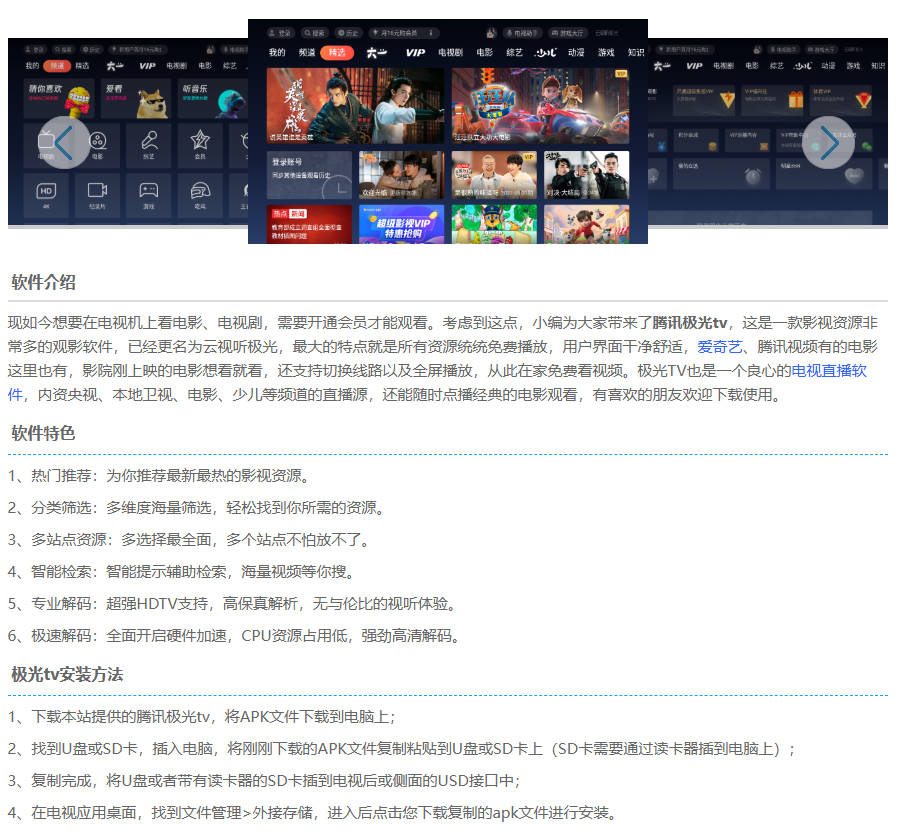Click the right carousel navigation arrow
Image resolution: width=899 pixels, height=837 pixels.
[830, 144]
